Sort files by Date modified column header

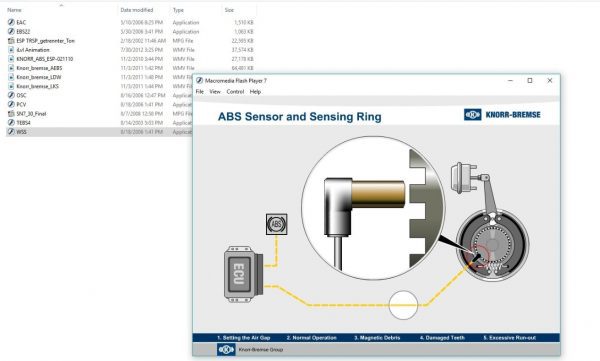(x=137, y=10)
